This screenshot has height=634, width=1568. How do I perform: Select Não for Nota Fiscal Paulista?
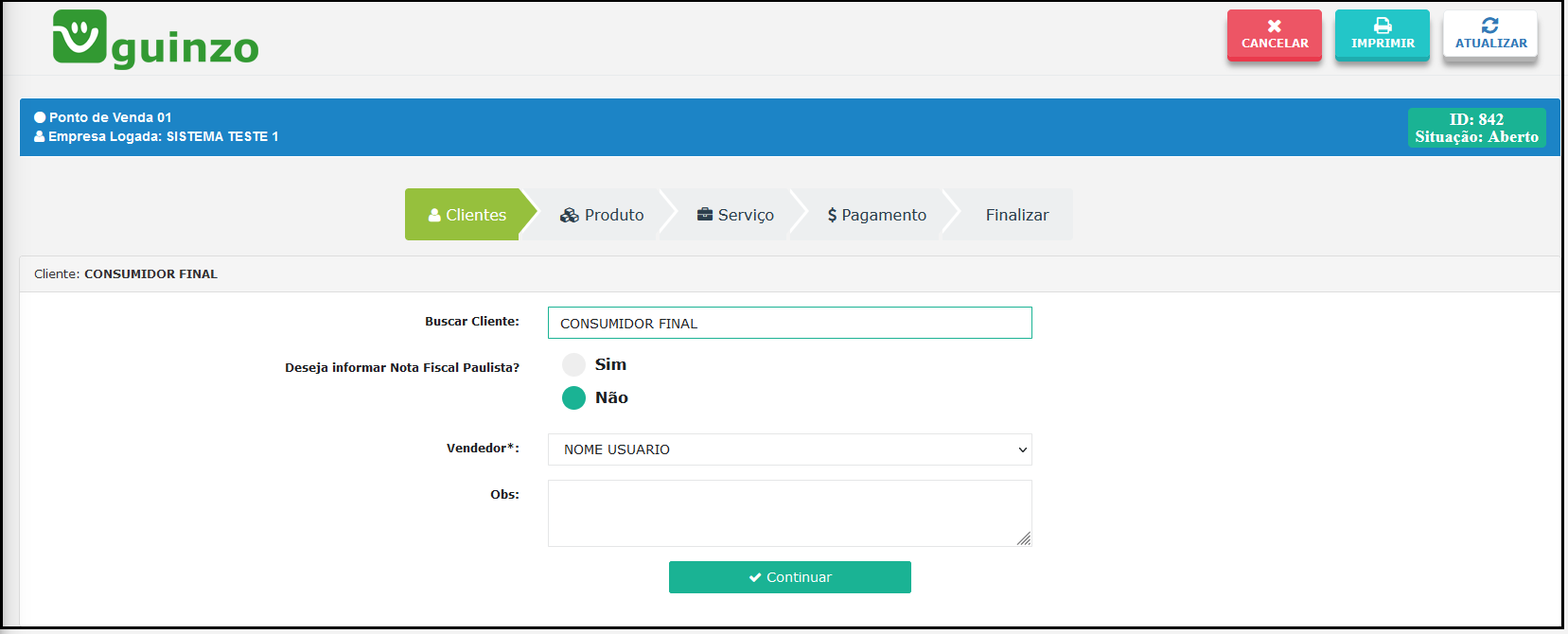[x=573, y=398]
